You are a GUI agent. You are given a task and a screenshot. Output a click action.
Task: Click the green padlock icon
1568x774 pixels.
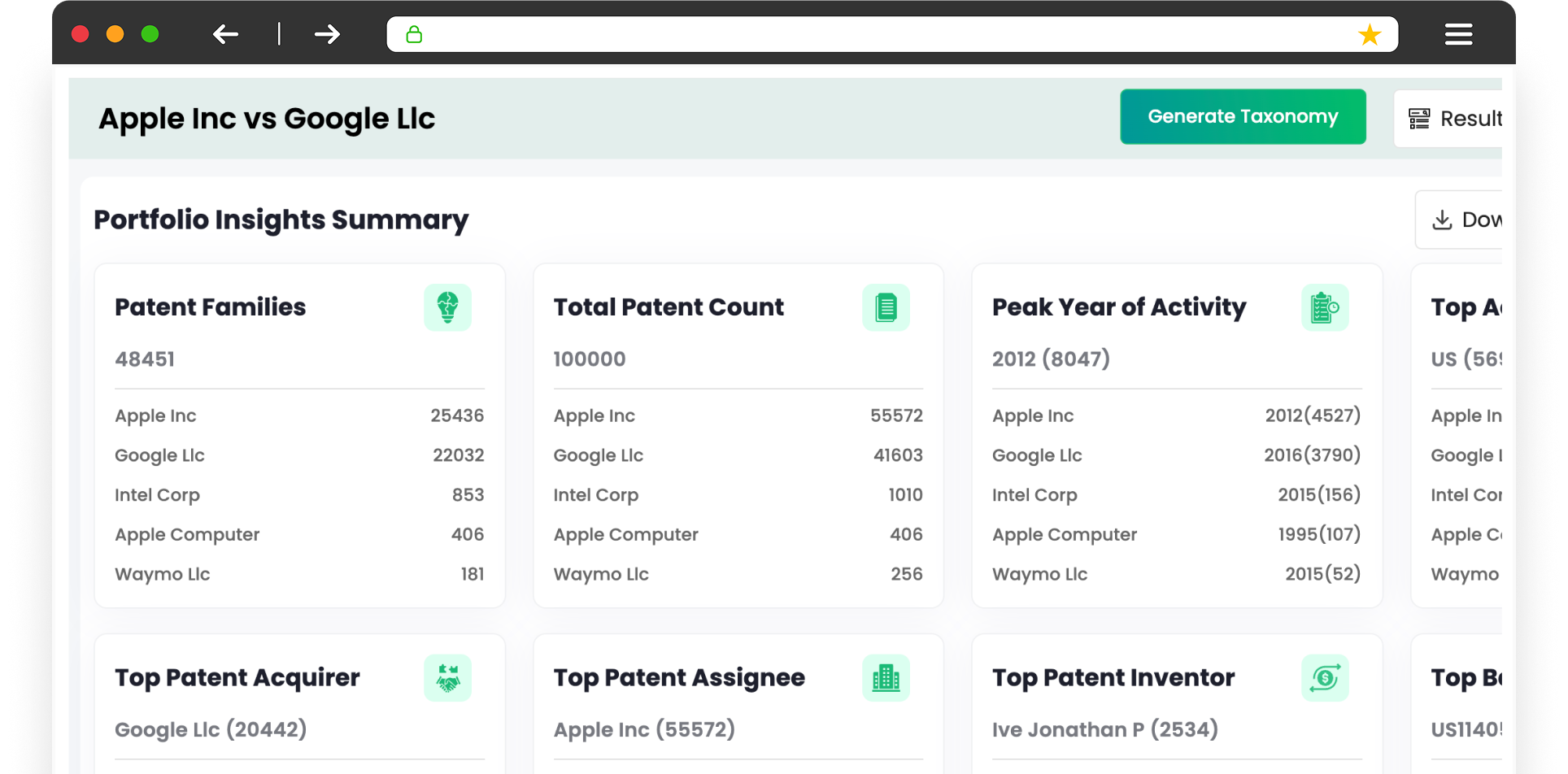[414, 34]
